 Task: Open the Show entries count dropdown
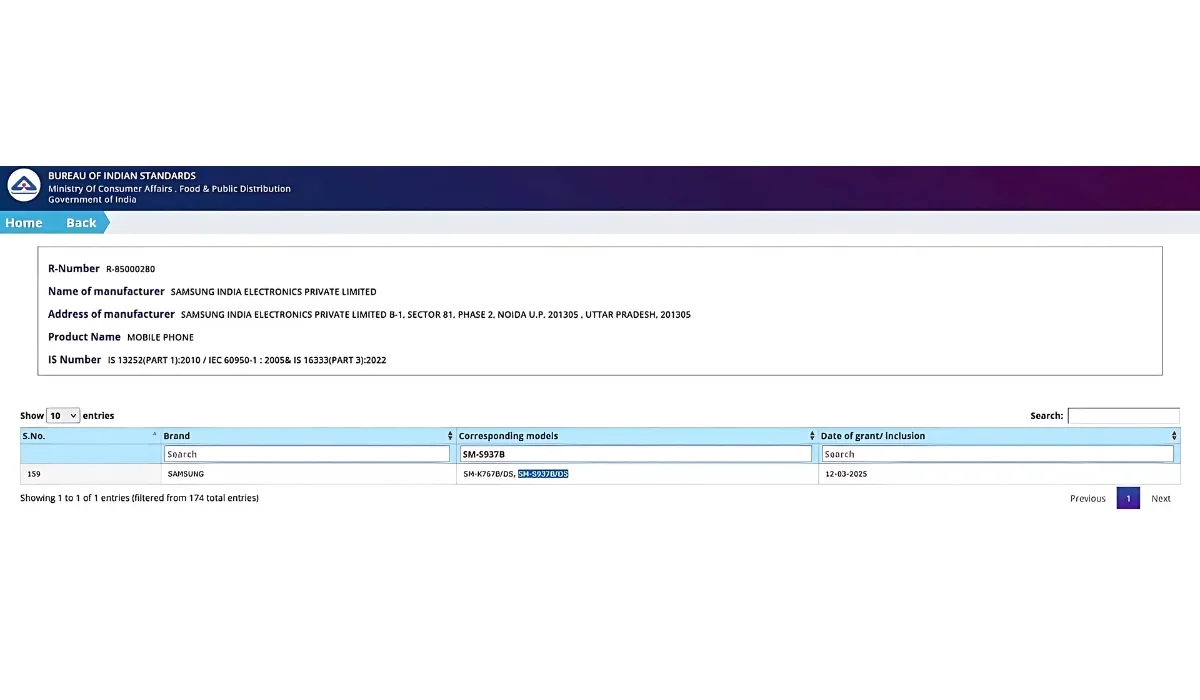coord(63,416)
